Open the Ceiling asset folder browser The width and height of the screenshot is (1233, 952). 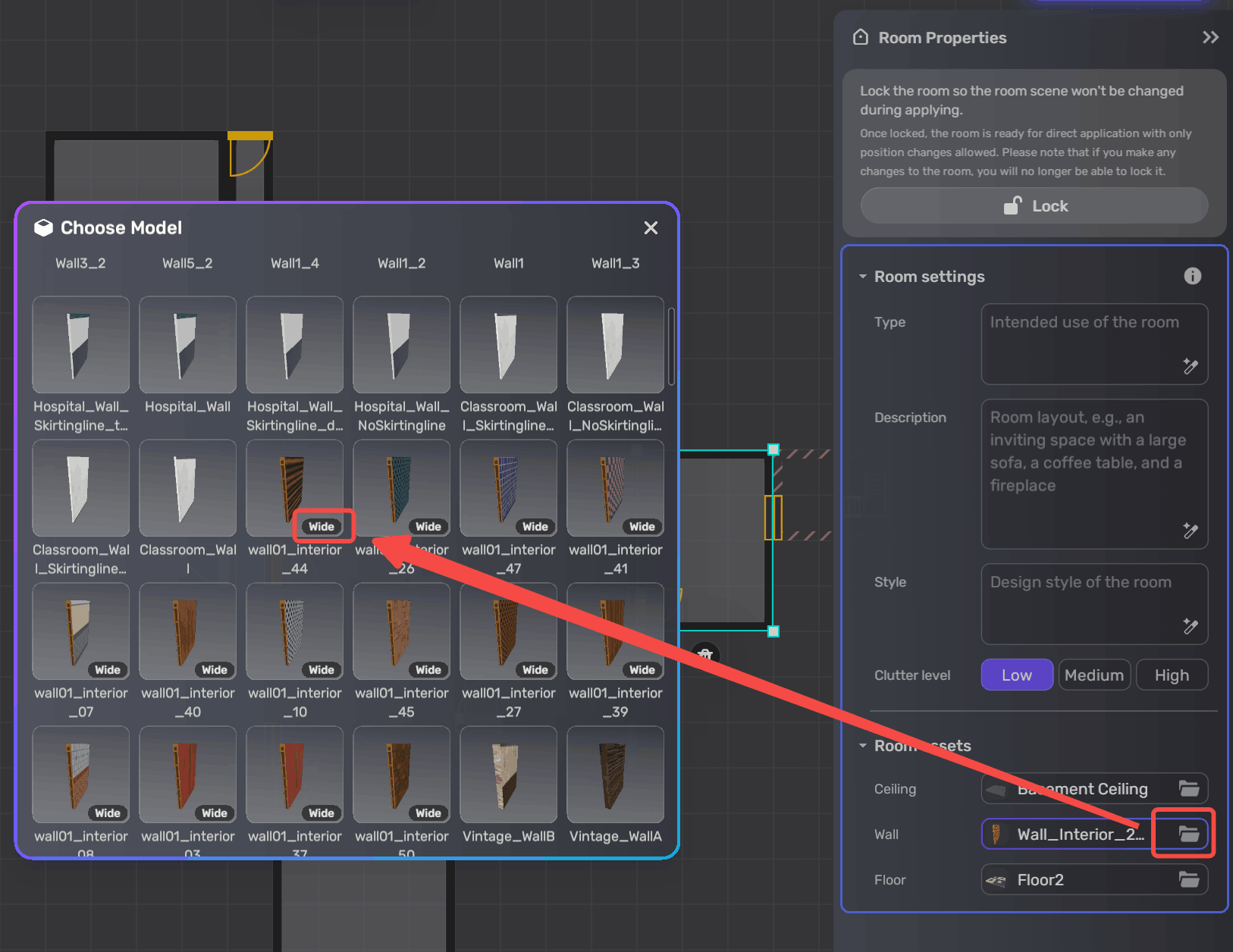[x=1188, y=789]
